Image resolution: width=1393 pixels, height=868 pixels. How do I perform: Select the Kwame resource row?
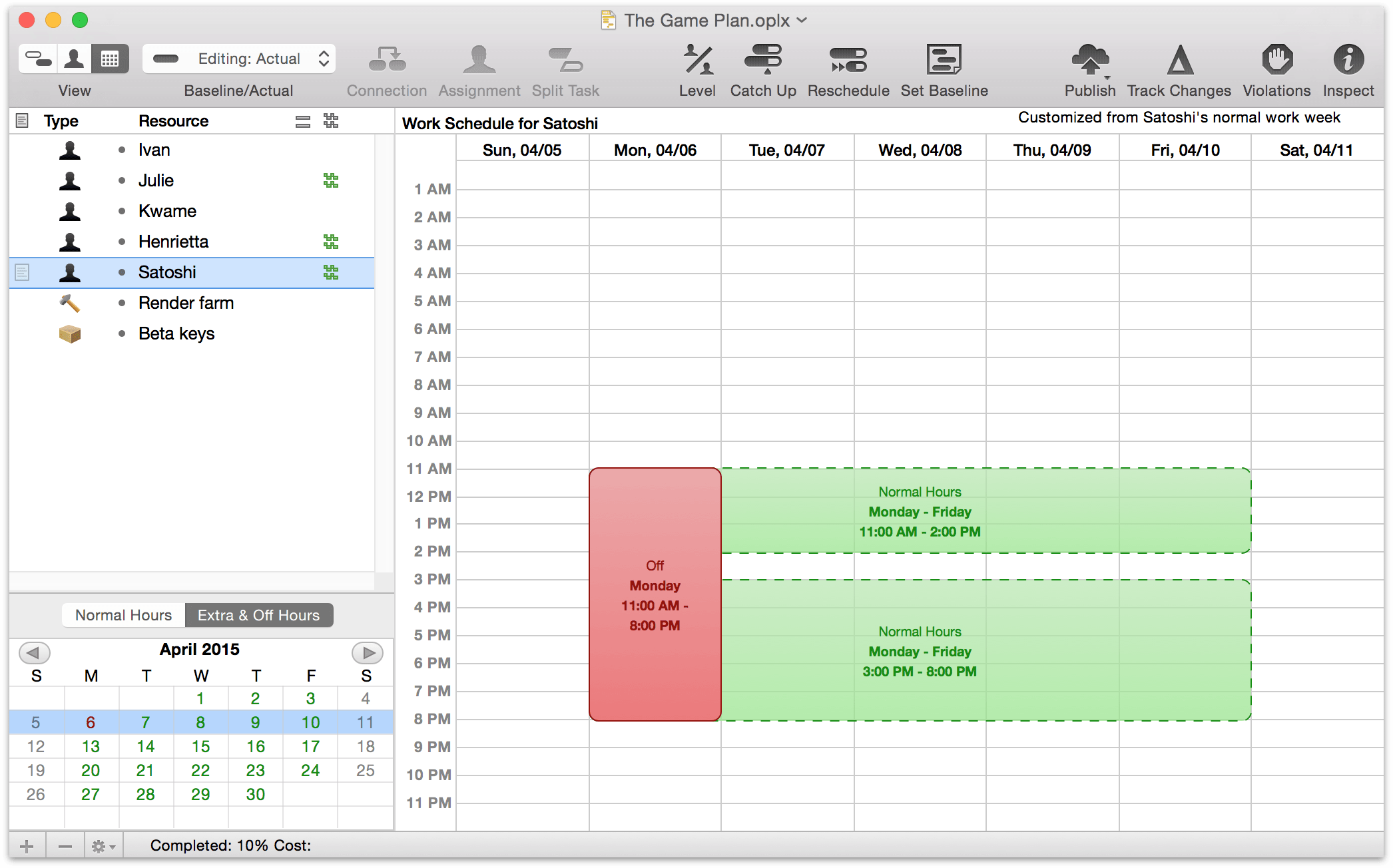pyautogui.click(x=192, y=211)
